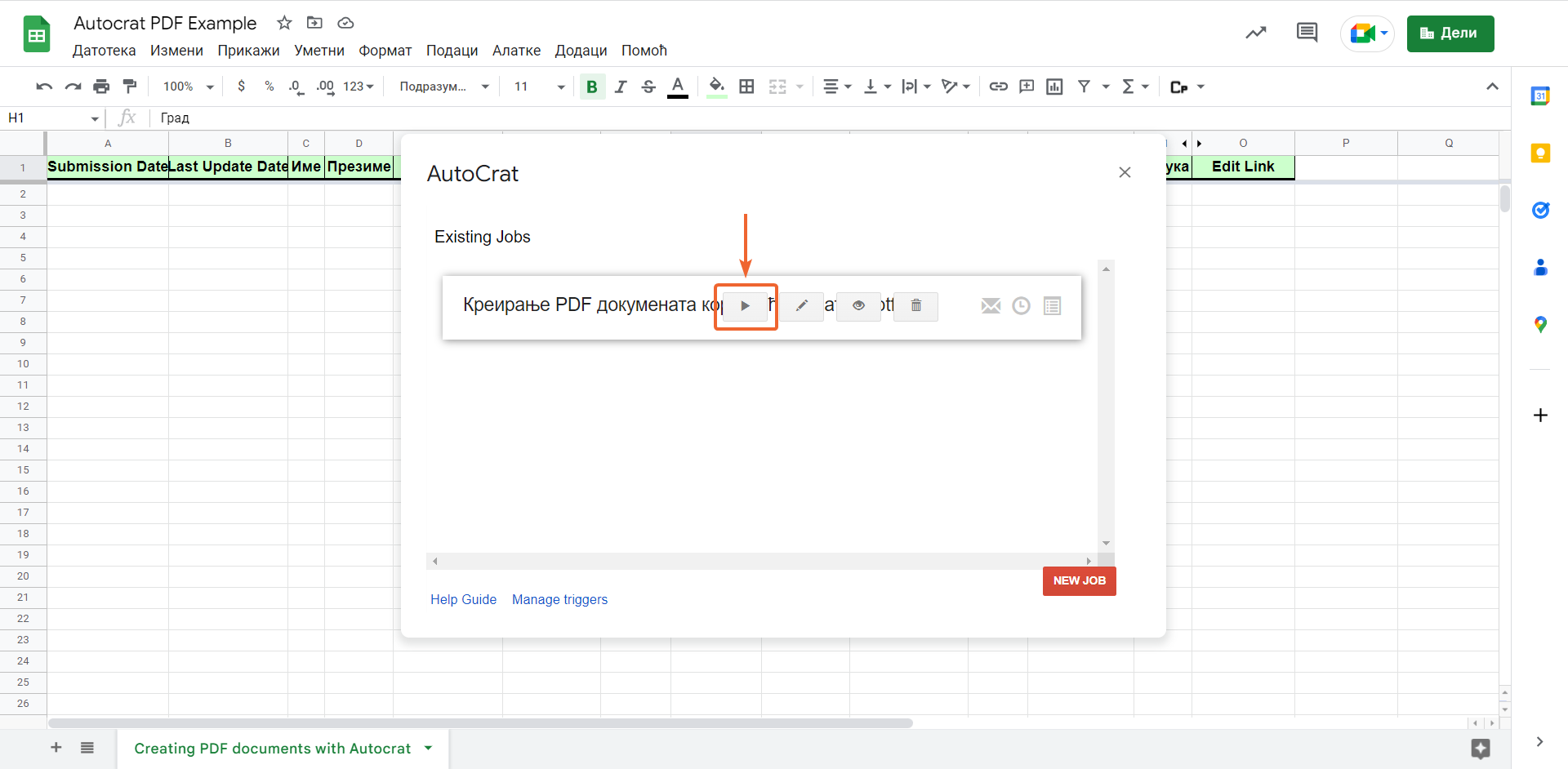
Task: Open Manage triggers link
Action: pos(559,599)
